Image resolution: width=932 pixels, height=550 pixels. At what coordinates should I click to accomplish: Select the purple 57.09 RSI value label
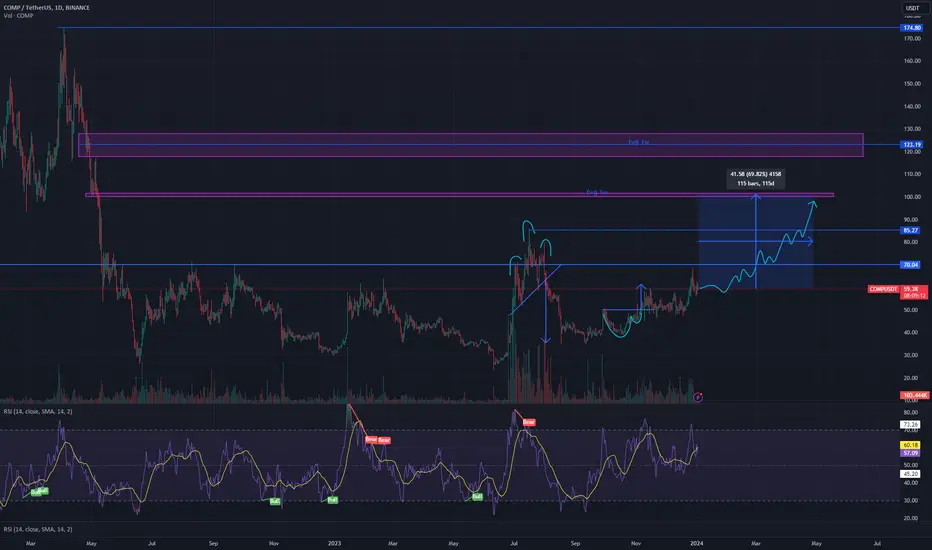click(x=910, y=453)
